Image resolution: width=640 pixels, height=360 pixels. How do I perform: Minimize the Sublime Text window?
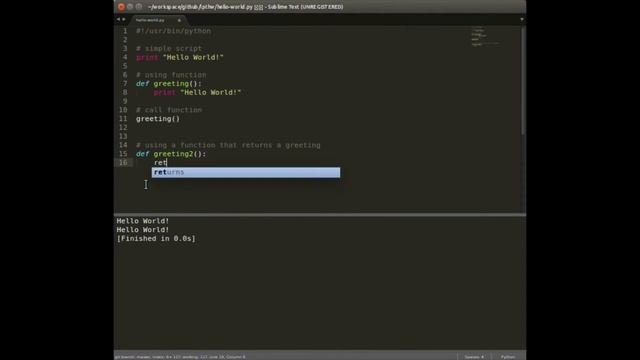(x=130, y=7)
